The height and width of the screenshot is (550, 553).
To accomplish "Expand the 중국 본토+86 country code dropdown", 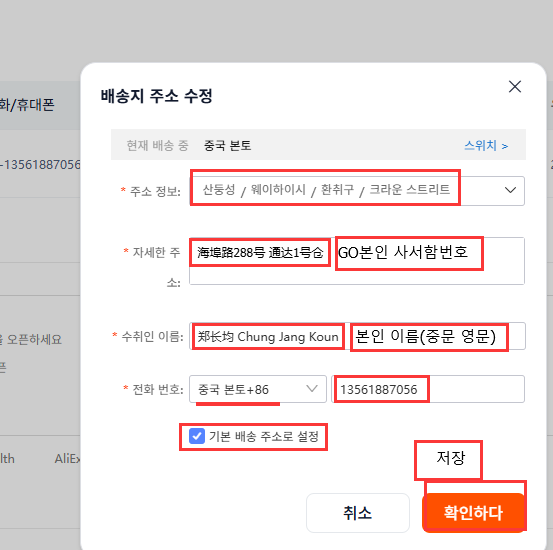I will pos(258,389).
